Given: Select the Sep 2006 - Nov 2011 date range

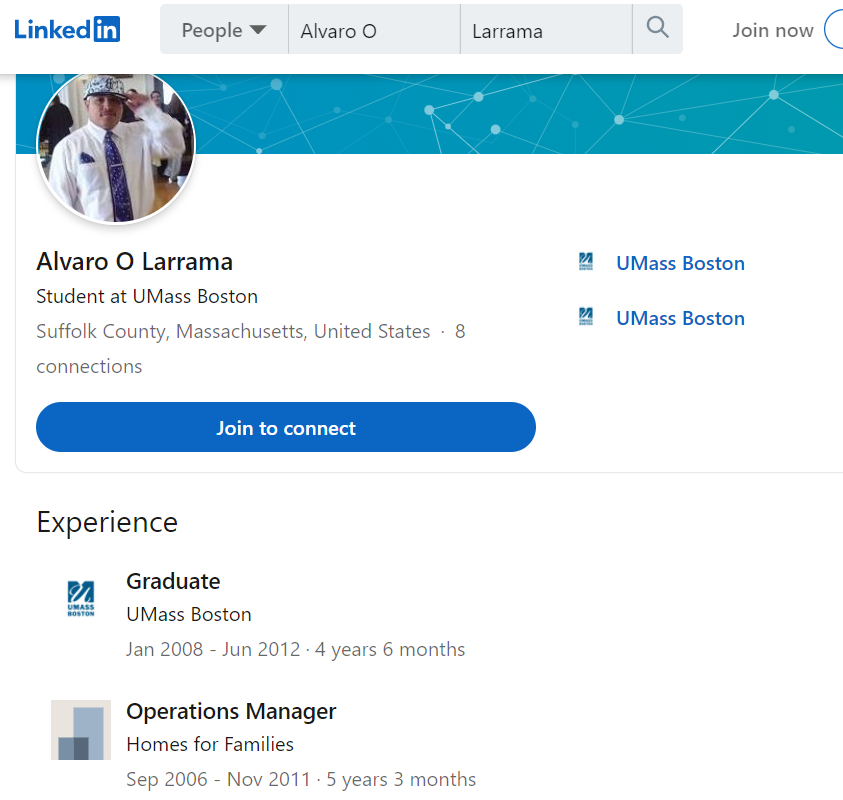Looking at the screenshot, I should coord(218,780).
